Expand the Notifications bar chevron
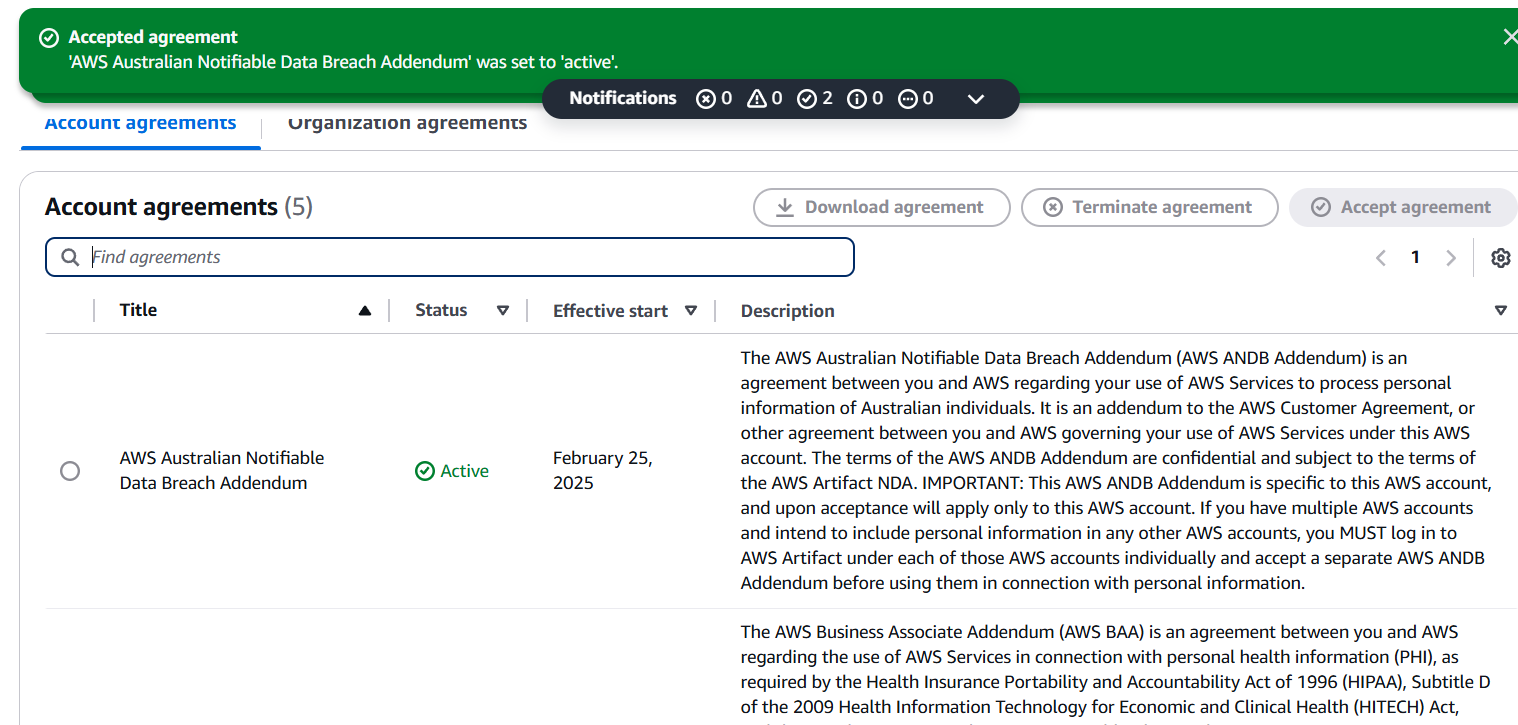Image resolution: width=1518 pixels, height=725 pixels. [x=976, y=99]
